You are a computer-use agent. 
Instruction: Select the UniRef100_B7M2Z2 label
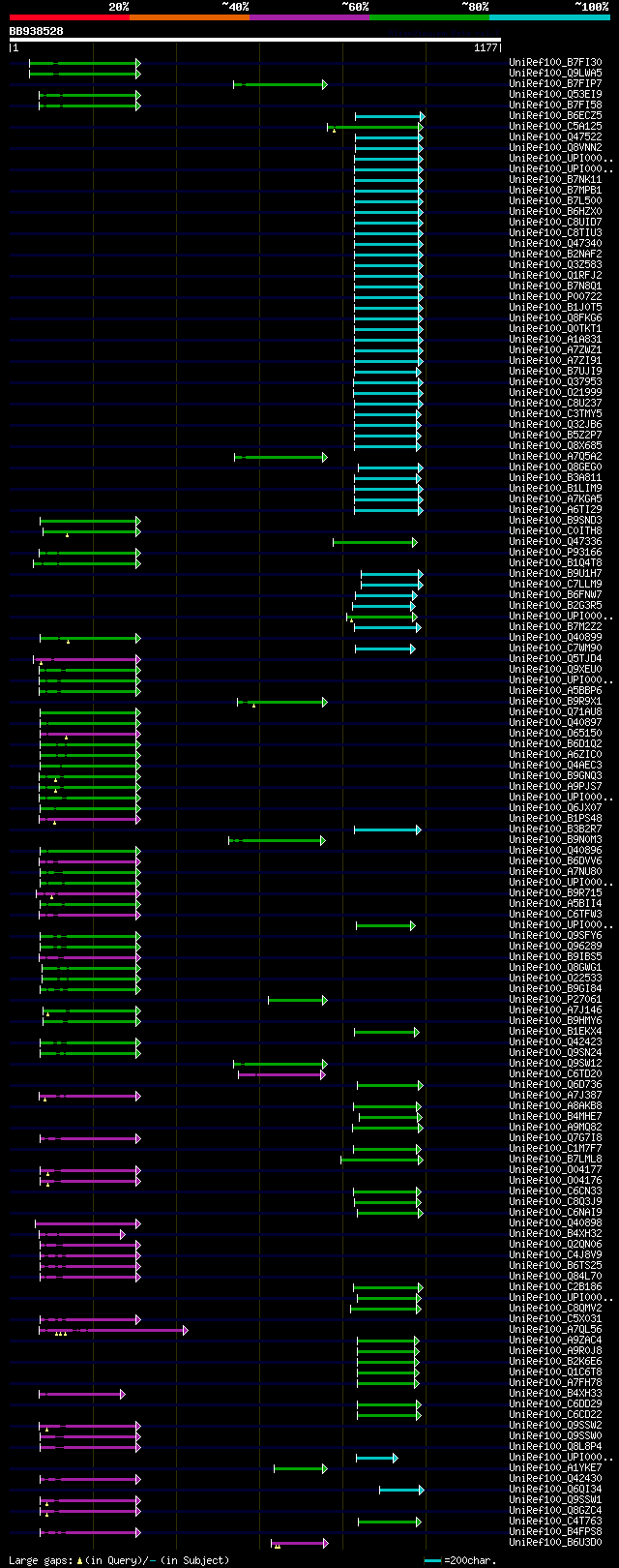[x=555, y=627]
